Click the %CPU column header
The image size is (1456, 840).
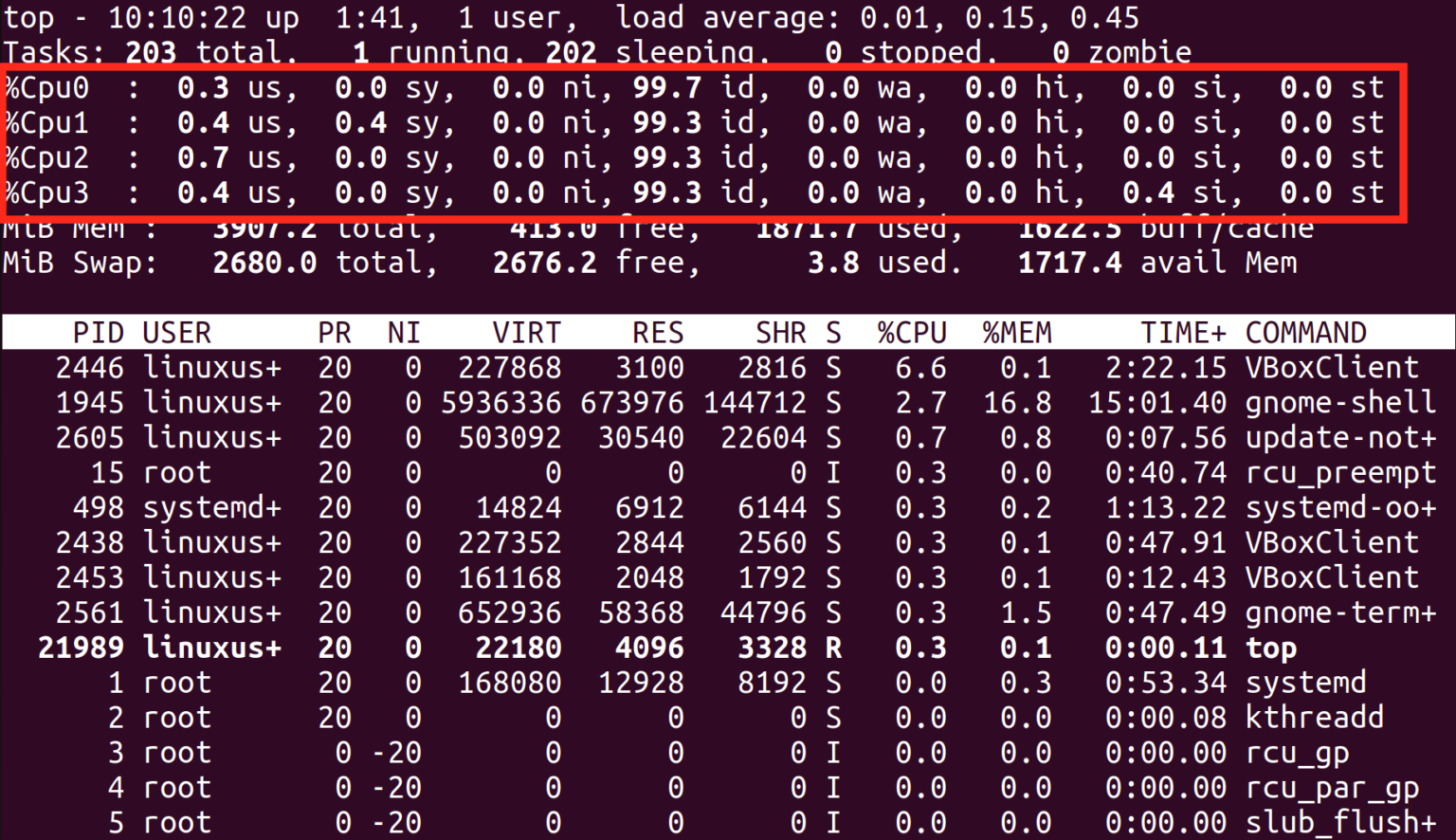point(911,332)
